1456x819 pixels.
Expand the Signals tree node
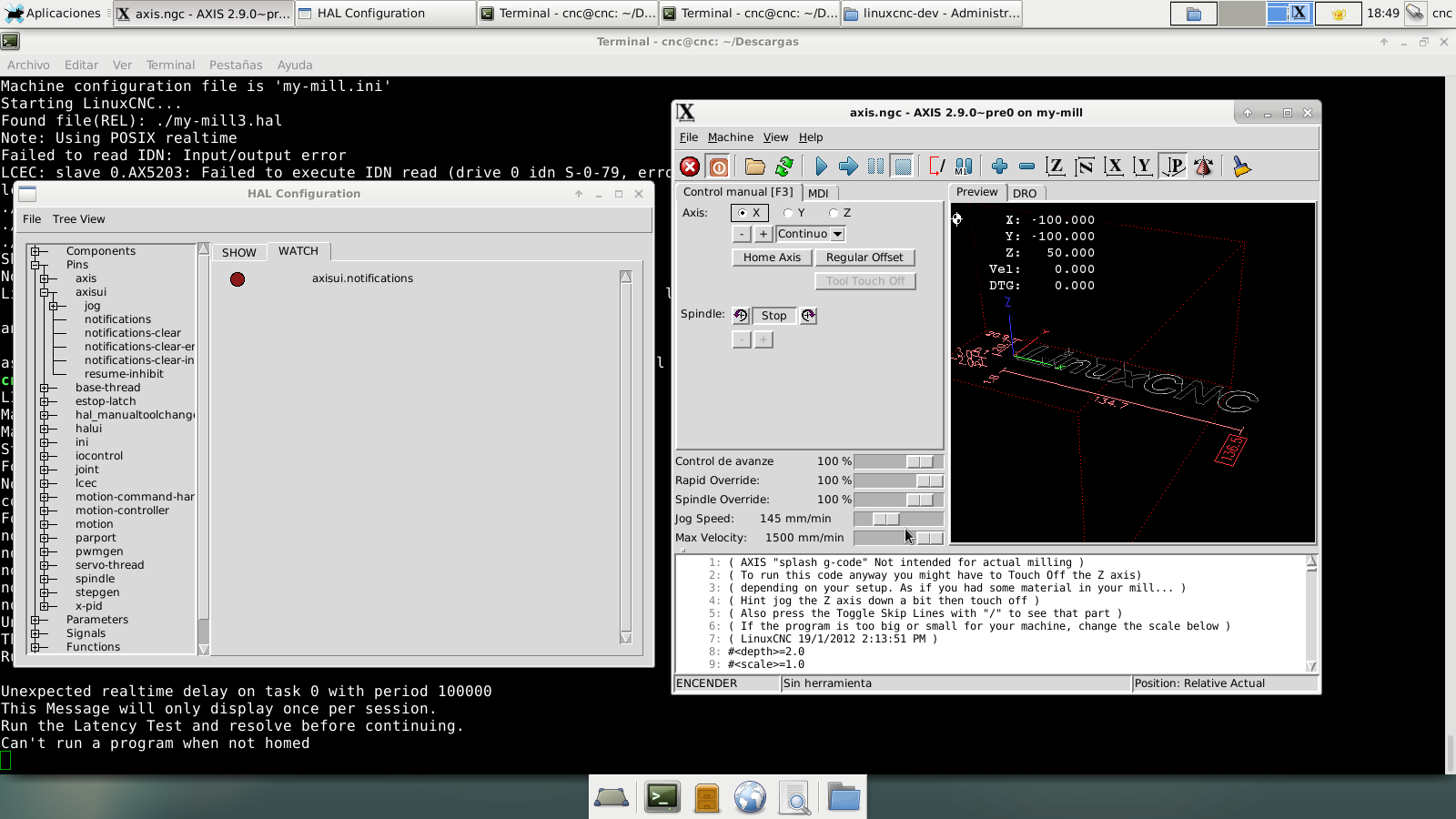(x=35, y=633)
